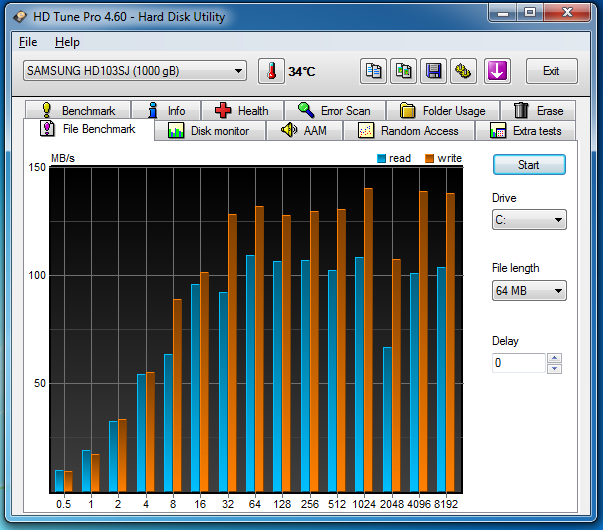Switch to the Benchmark tab
Image resolution: width=603 pixels, height=530 pixels.
click(78, 110)
